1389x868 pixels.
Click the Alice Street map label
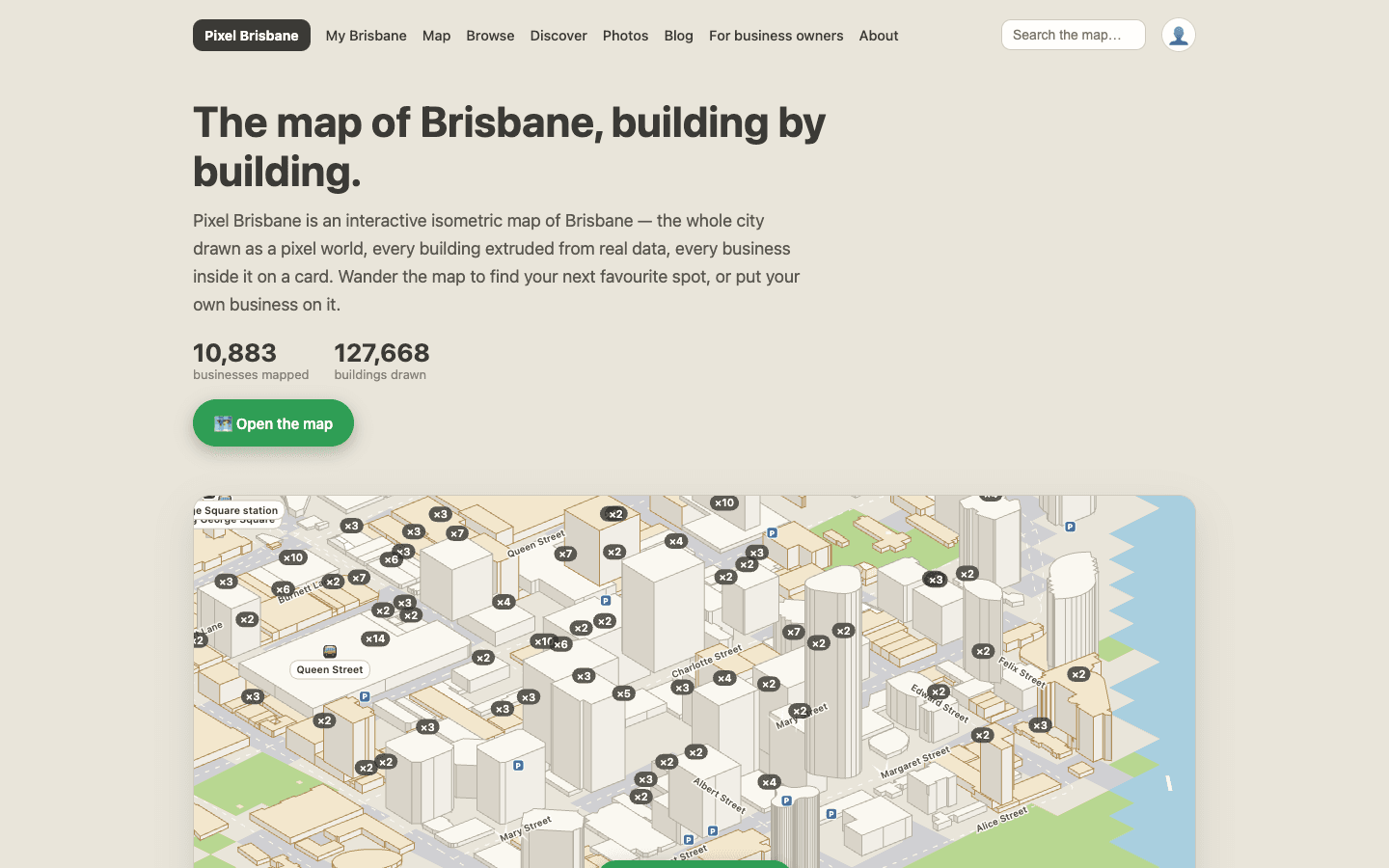[x=1001, y=820]
